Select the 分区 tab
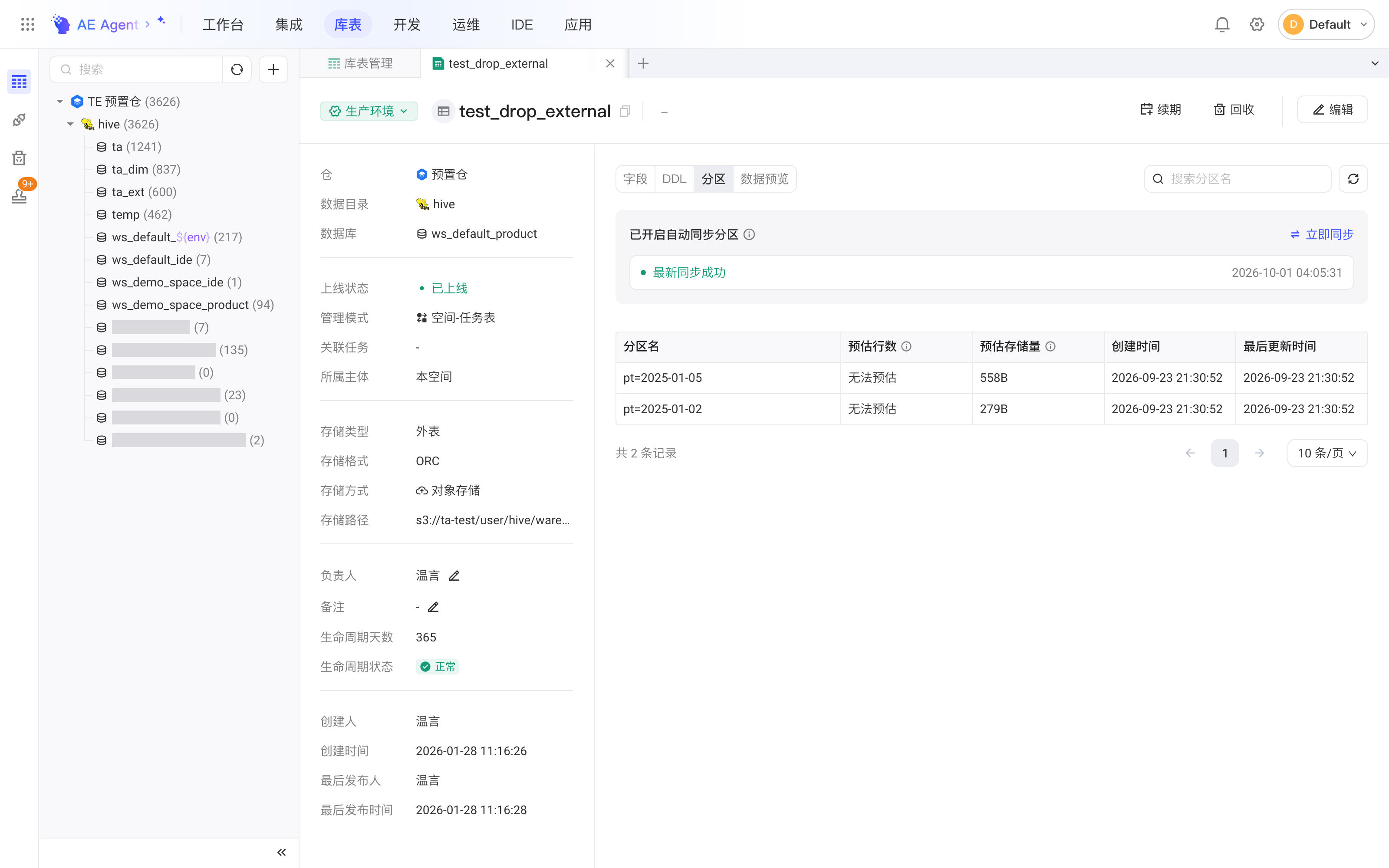The image size is (1389, 868). [x=713, y=179]
